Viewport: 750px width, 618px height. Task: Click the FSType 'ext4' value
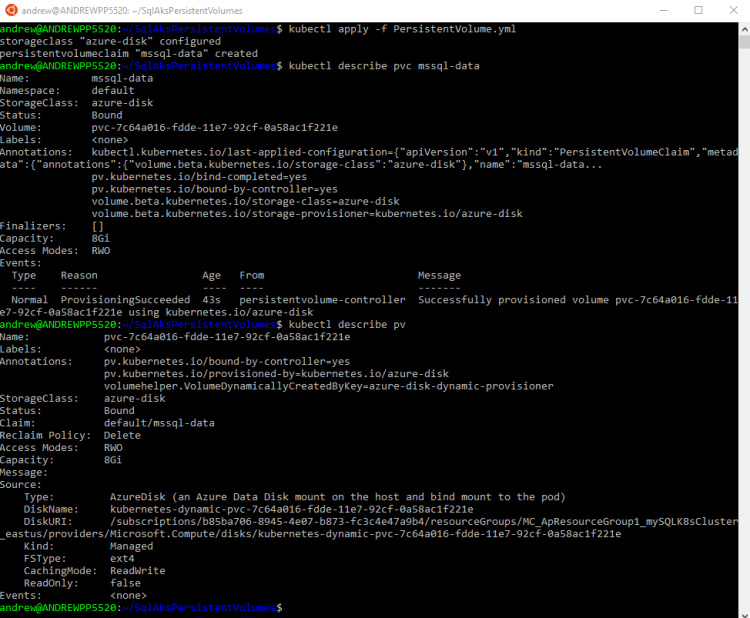click(x=122, y=558)
